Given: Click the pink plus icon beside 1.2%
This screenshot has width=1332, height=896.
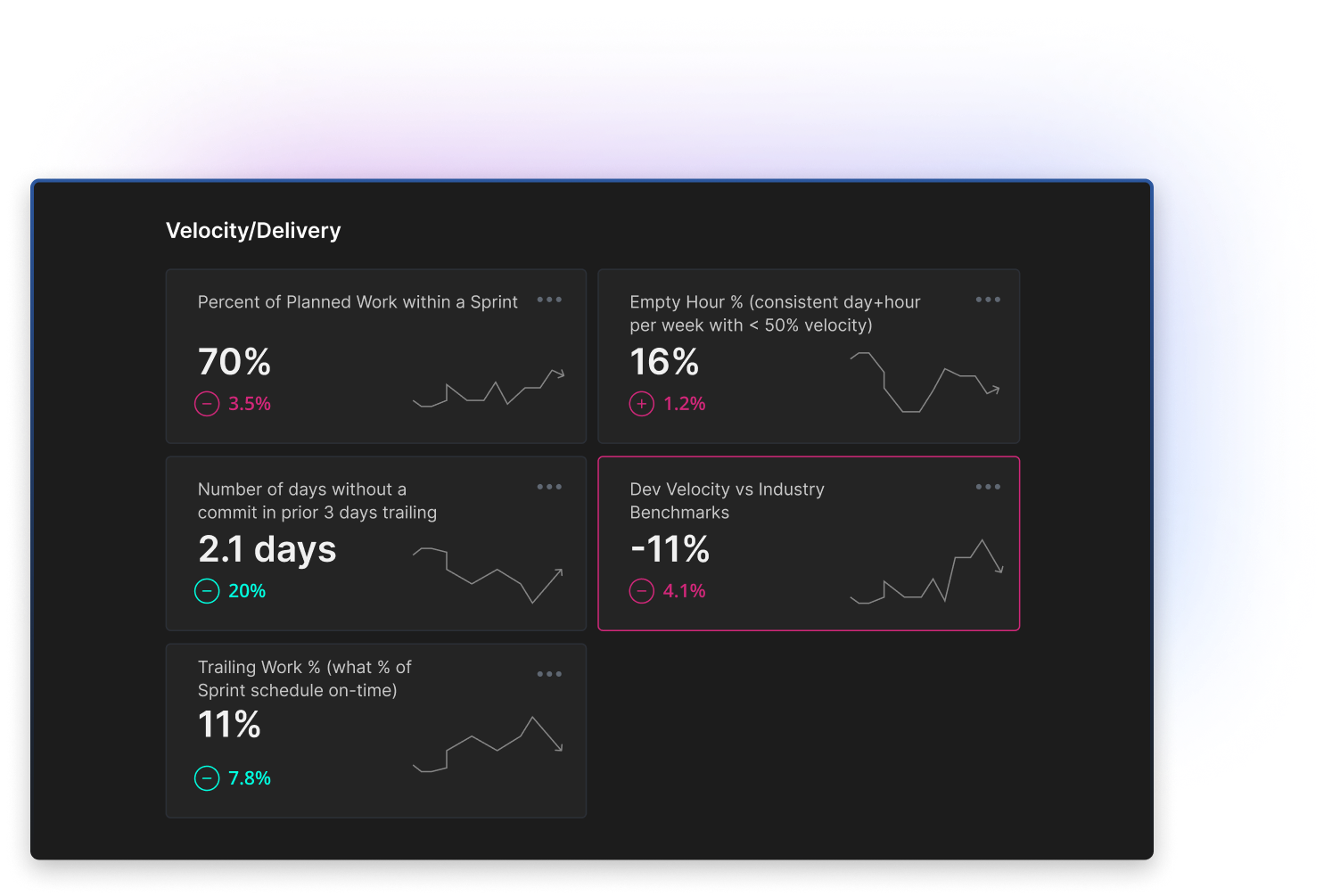Looking at the screenshot, I should [642, 404].
